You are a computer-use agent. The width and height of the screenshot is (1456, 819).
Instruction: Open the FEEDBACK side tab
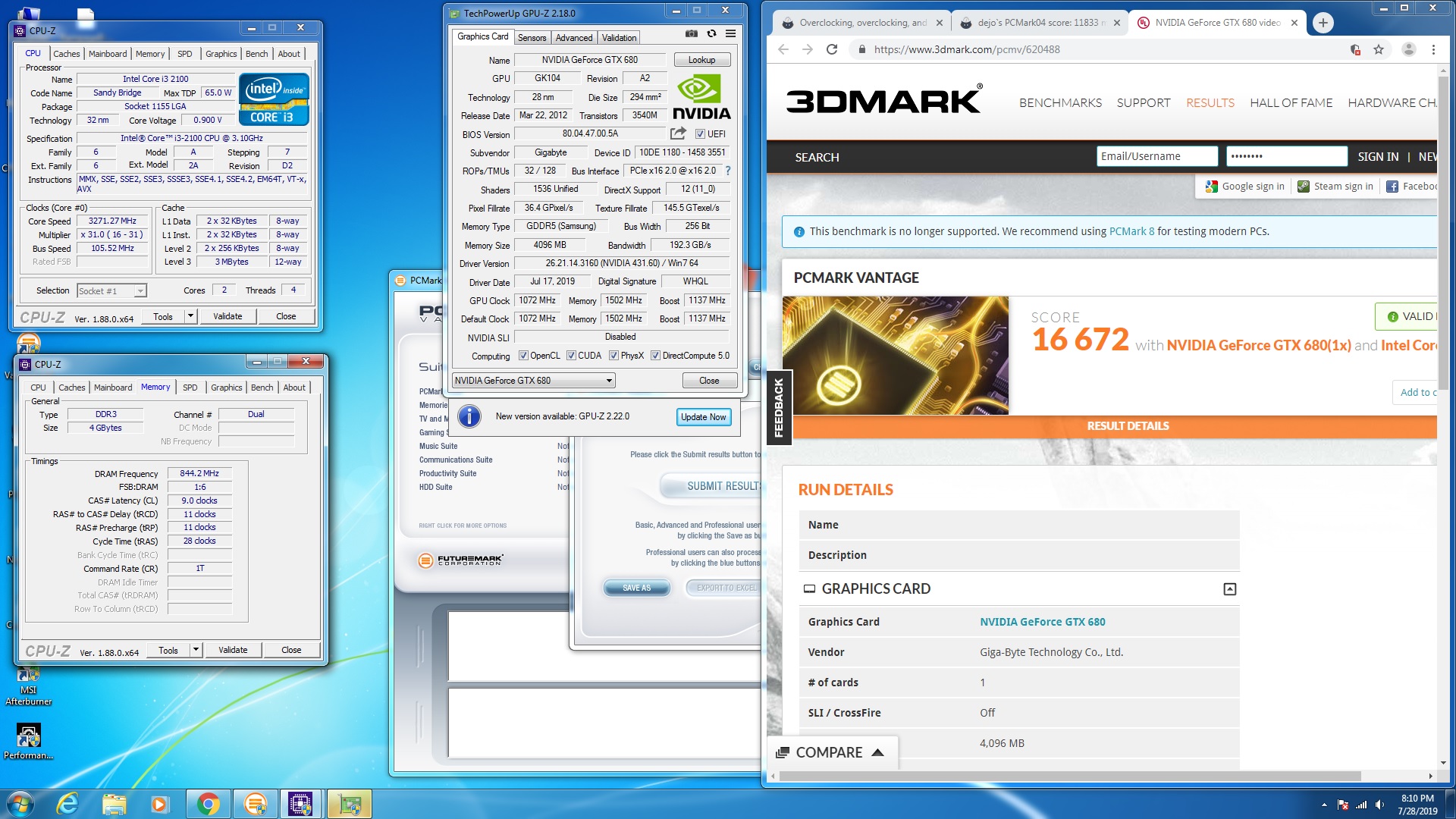pos(779,408)
